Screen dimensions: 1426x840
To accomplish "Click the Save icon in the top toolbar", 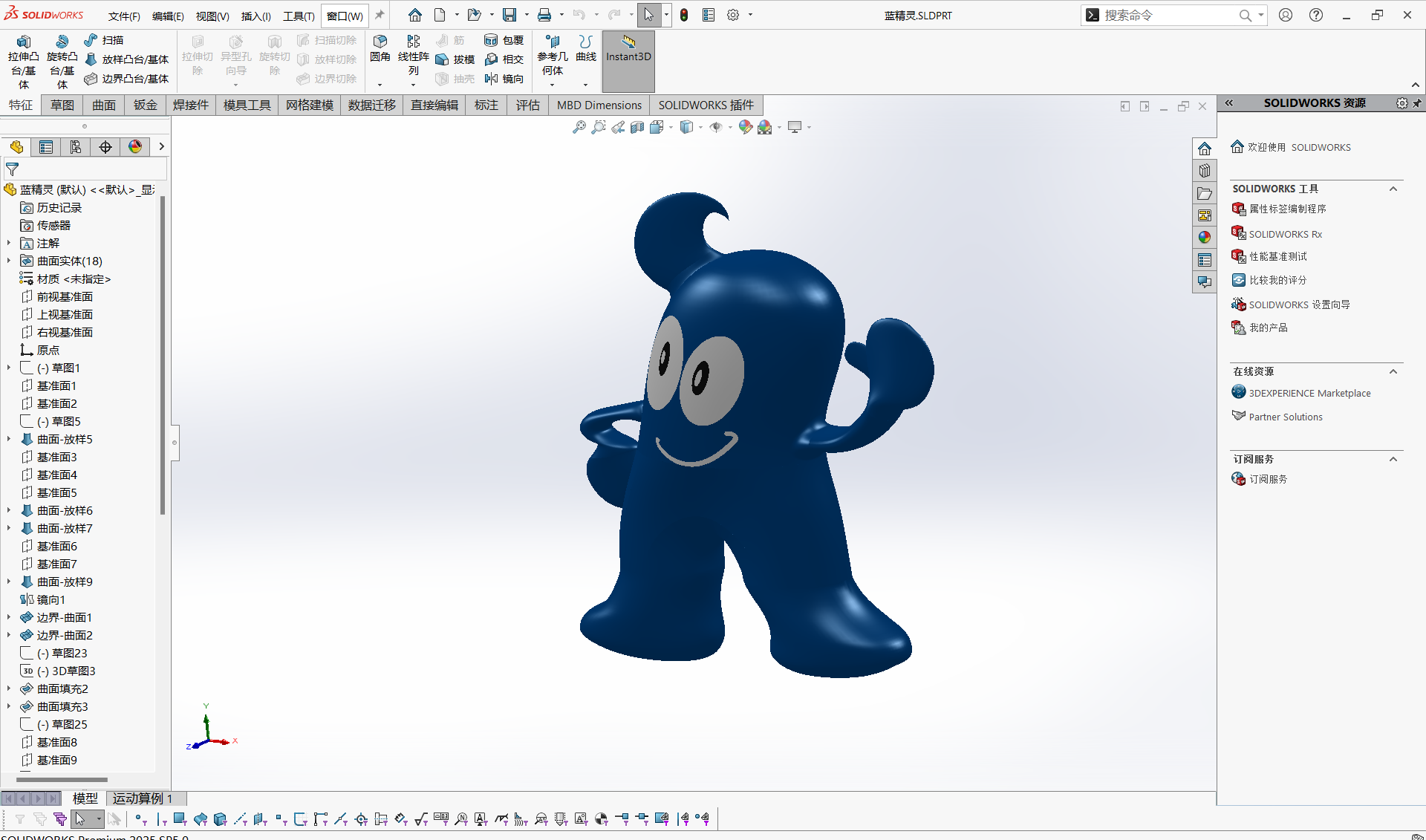I will point(509,15).
